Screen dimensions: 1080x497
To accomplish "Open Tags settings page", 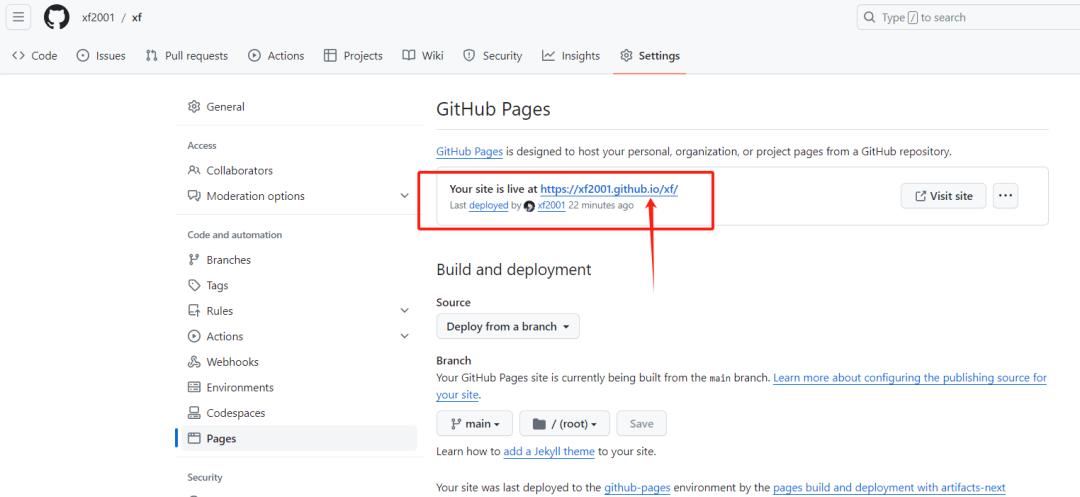I will point(300,286).
